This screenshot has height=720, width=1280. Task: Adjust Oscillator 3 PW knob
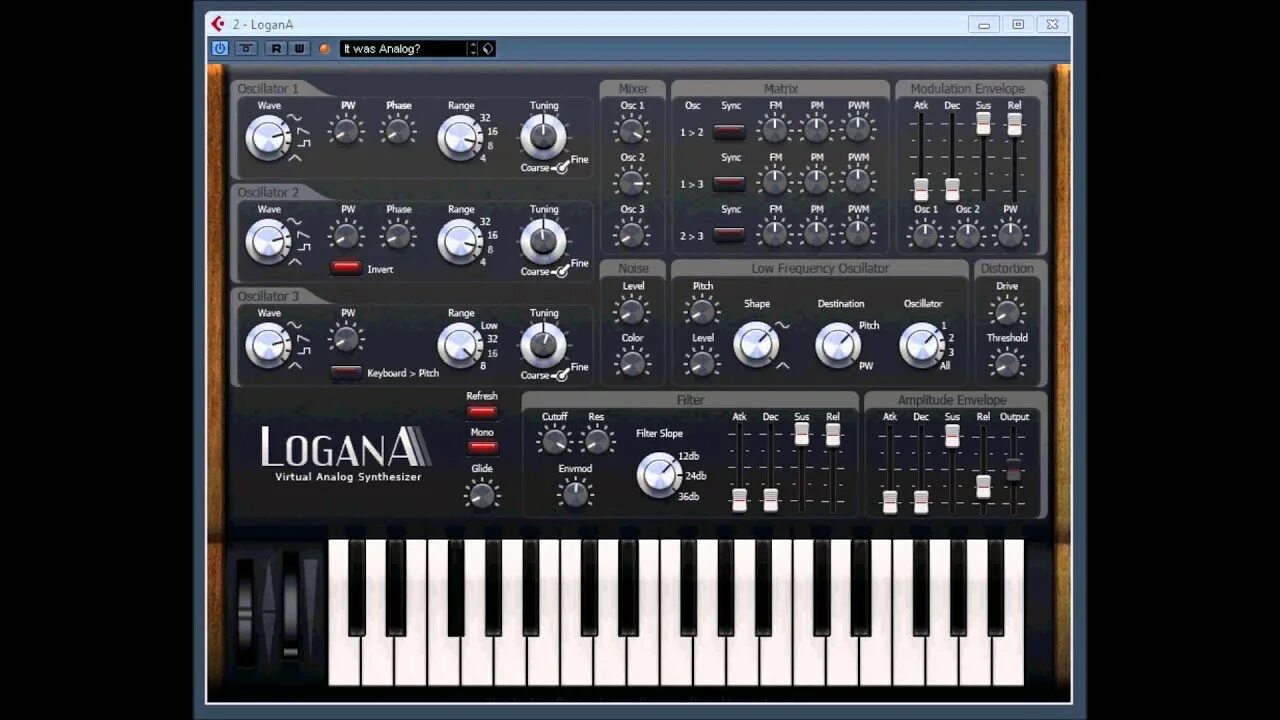click(347, 339)
